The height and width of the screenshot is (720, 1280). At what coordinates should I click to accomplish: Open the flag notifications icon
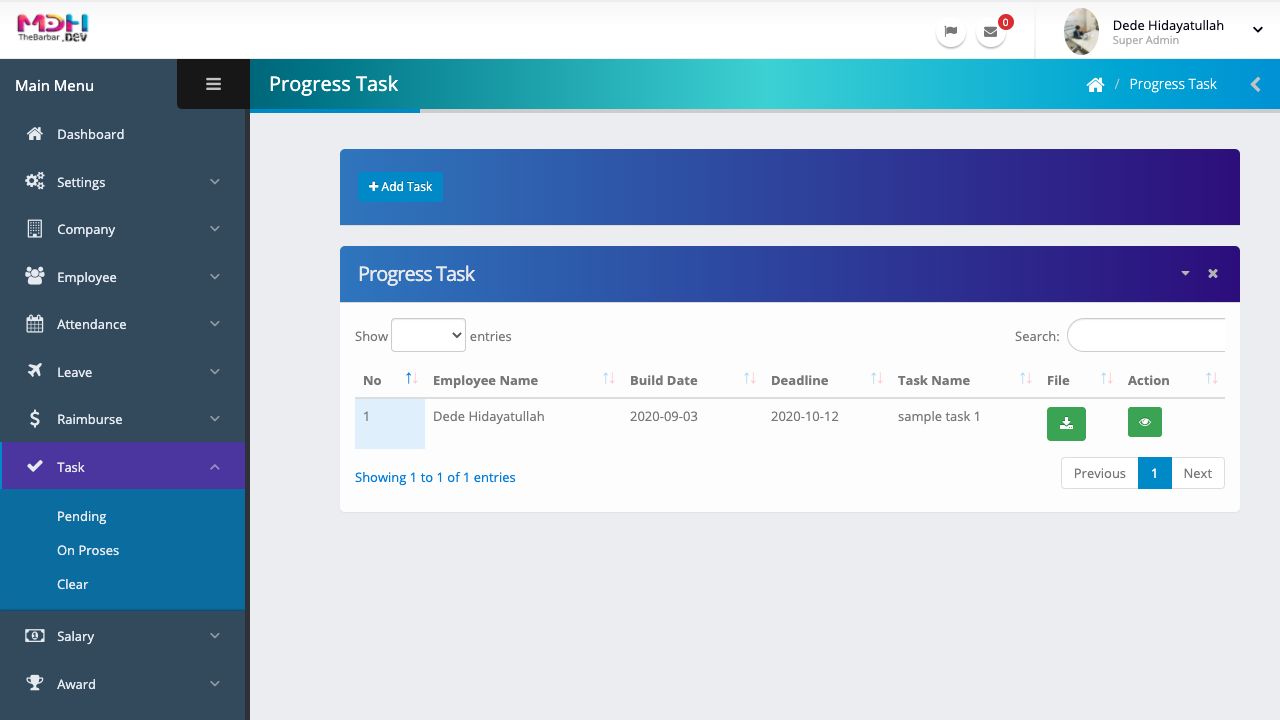tap(951, 31)
